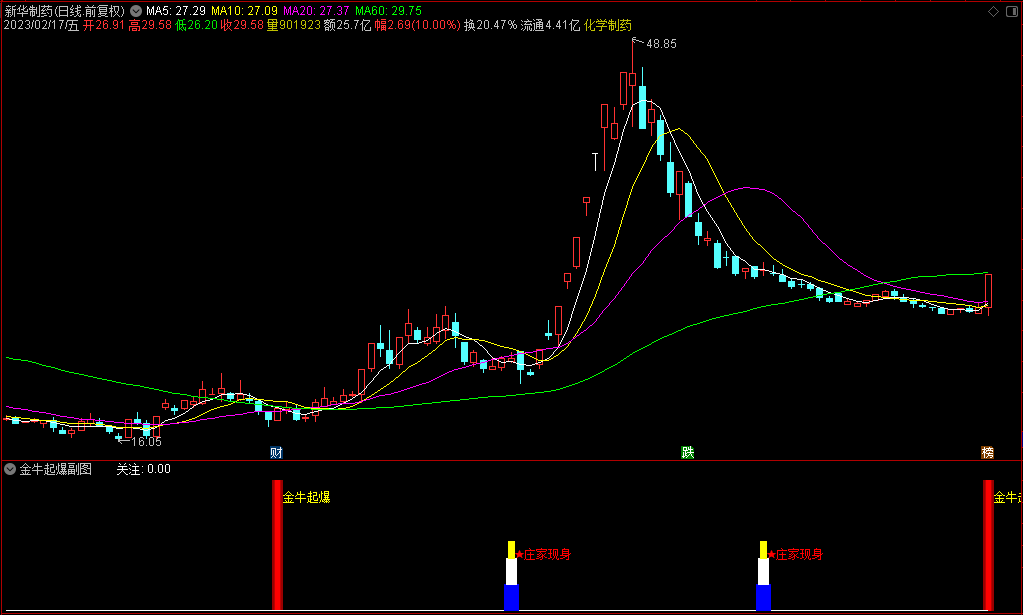
Task: Click the high price 高29.58
Action: pyautogui.click(x=149, y=25)
